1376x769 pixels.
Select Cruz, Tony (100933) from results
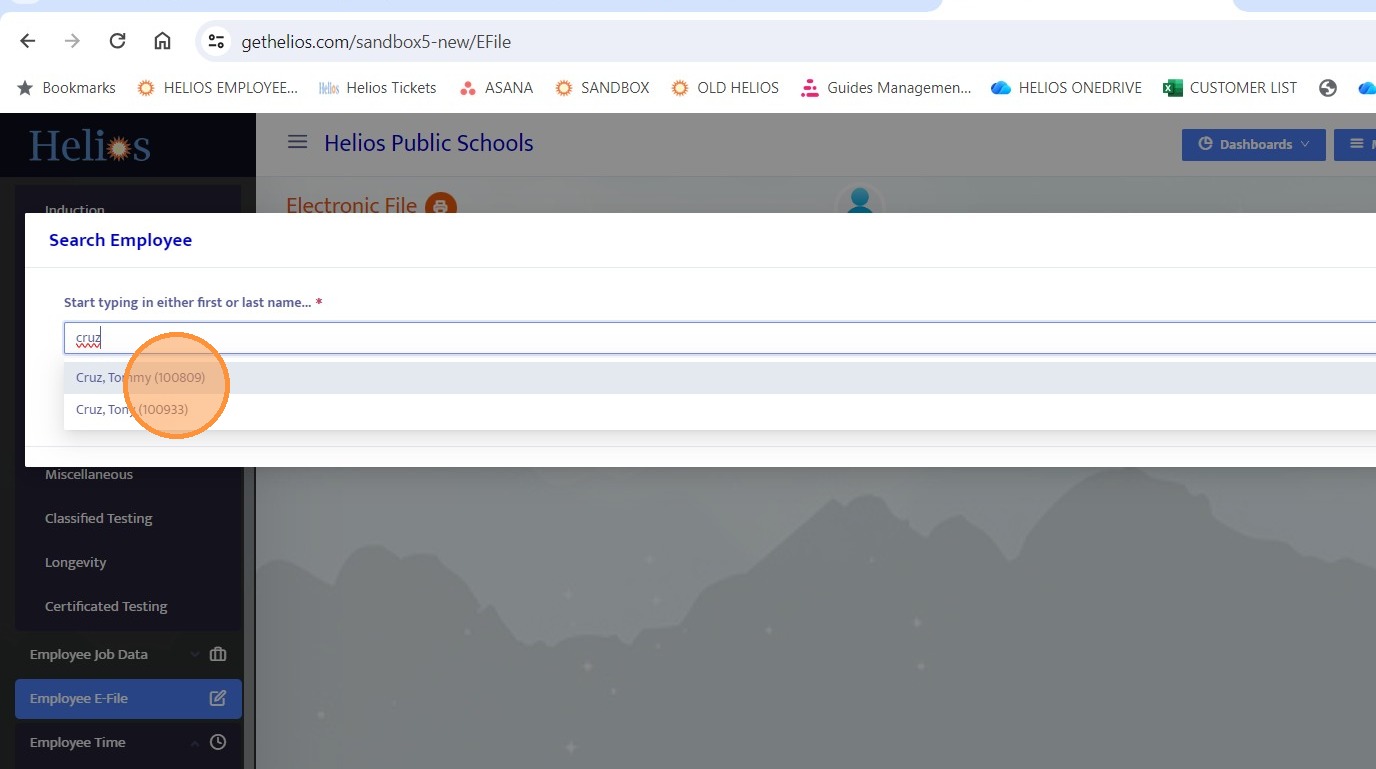(720, 410)
